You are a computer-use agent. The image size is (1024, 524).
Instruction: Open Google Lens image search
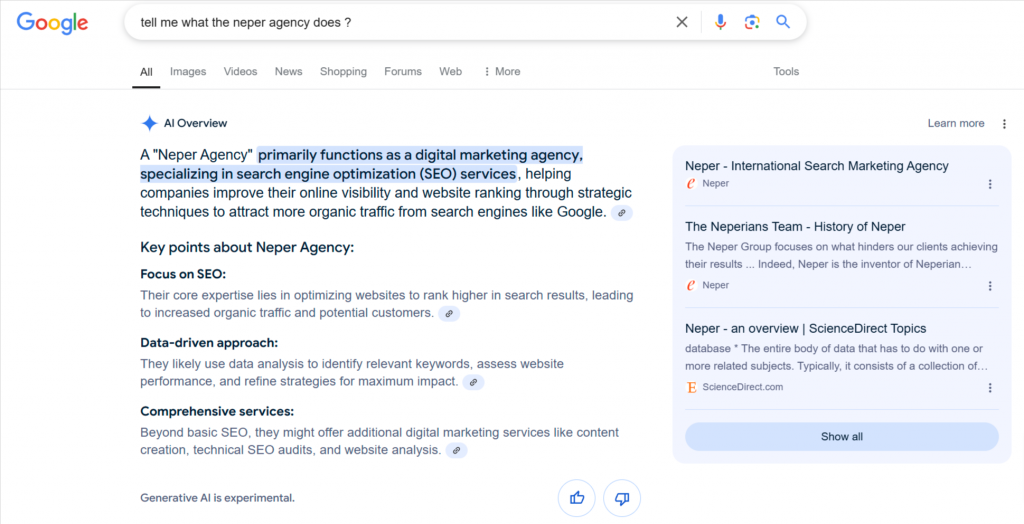(x=752, y=22)
